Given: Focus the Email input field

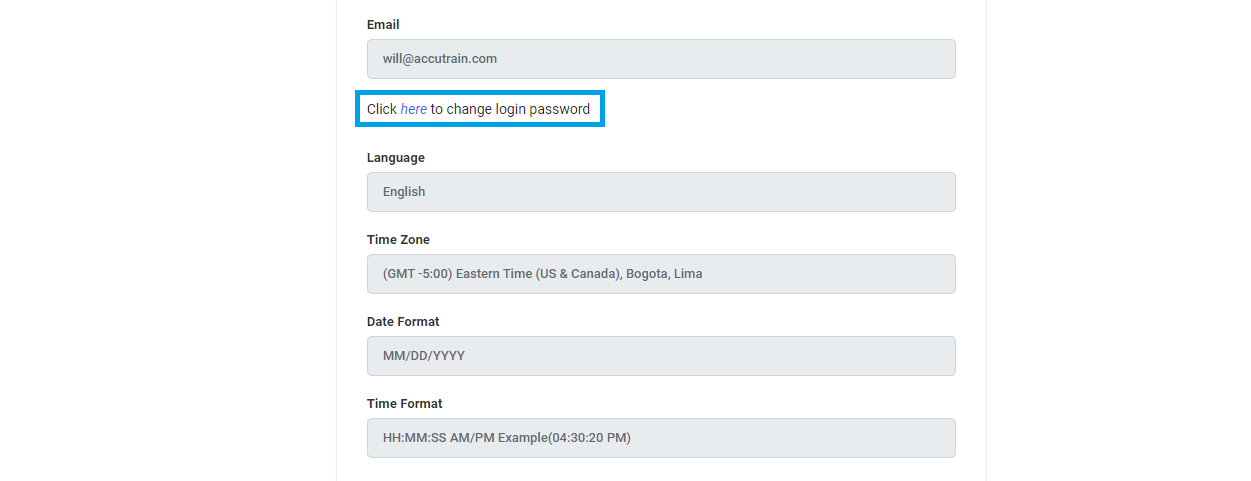Looking at the screenshot, I should tap(660, 59).
